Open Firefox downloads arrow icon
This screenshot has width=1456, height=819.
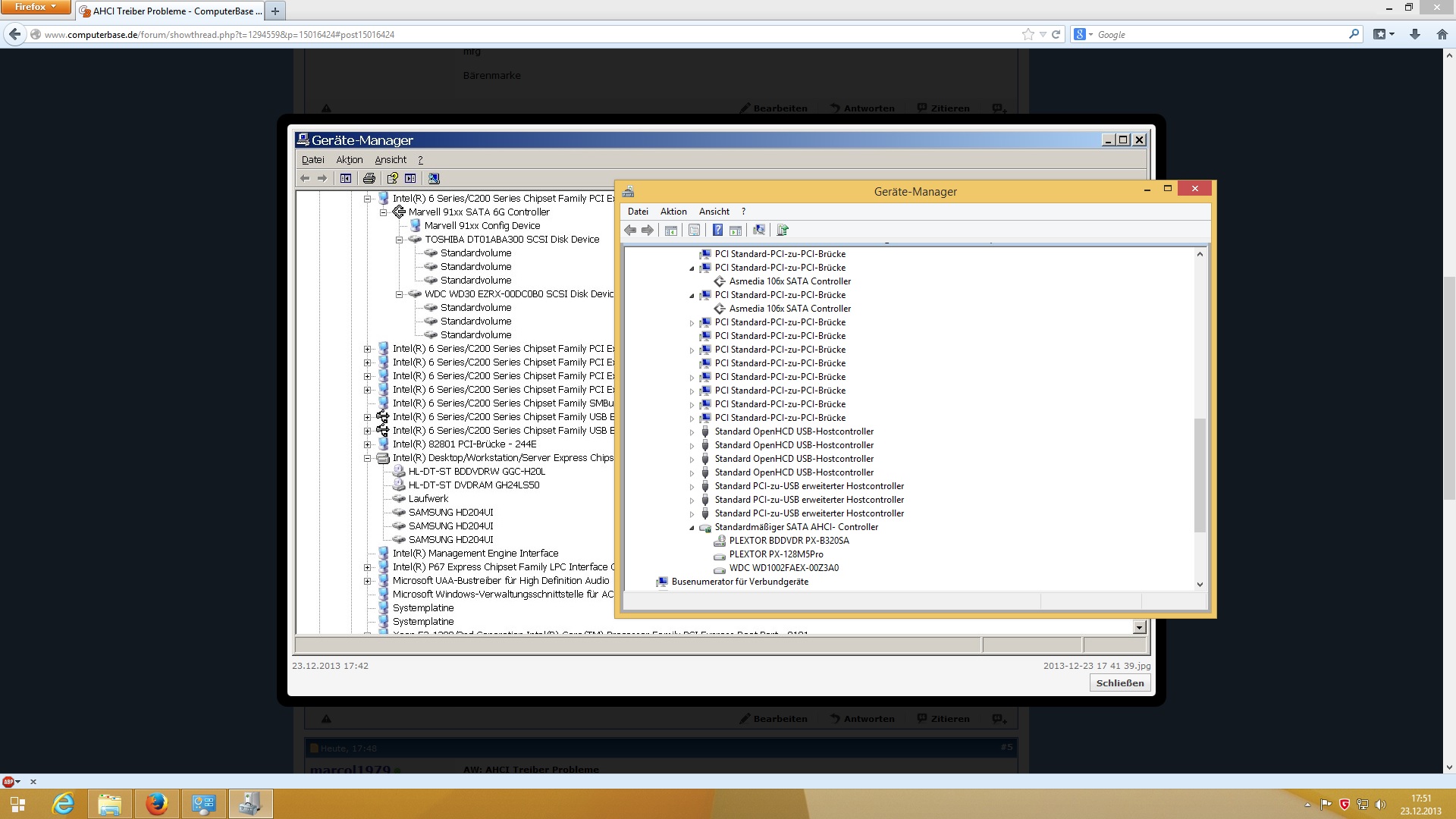[x=1414, y=34]
